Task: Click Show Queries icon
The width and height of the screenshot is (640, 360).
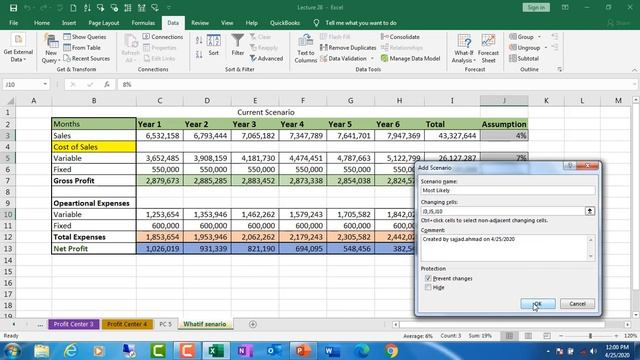Action: pyautogui.click(x=67, y=37)
